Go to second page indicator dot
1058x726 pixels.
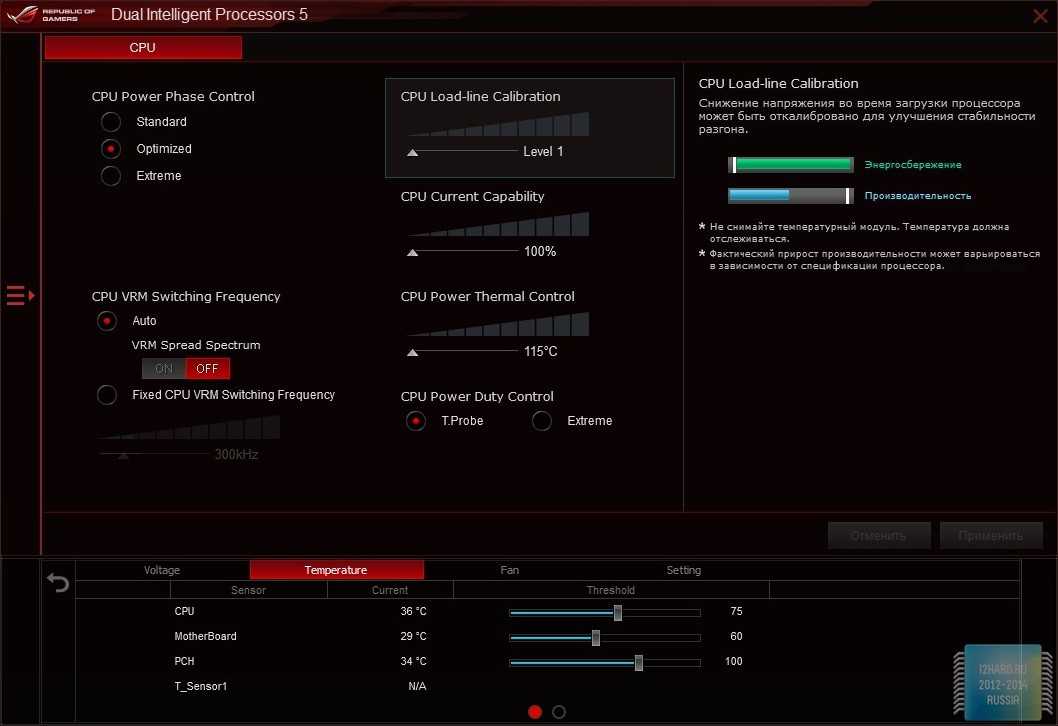(559, 712)
